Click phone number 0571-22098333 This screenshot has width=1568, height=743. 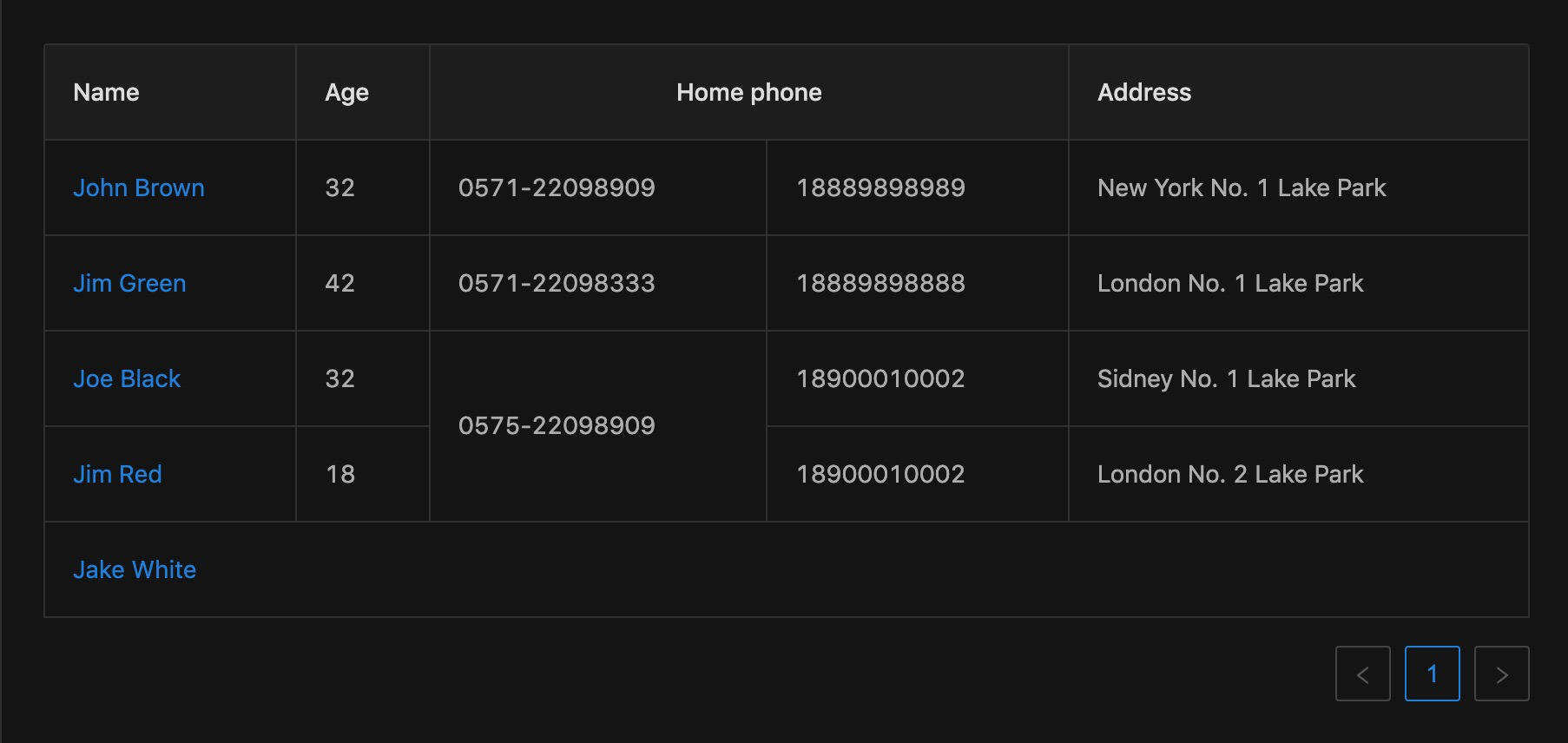tap(557, 283)
